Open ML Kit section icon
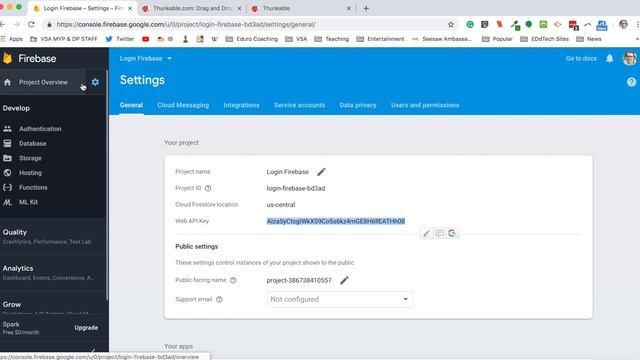 pos(7,202)
